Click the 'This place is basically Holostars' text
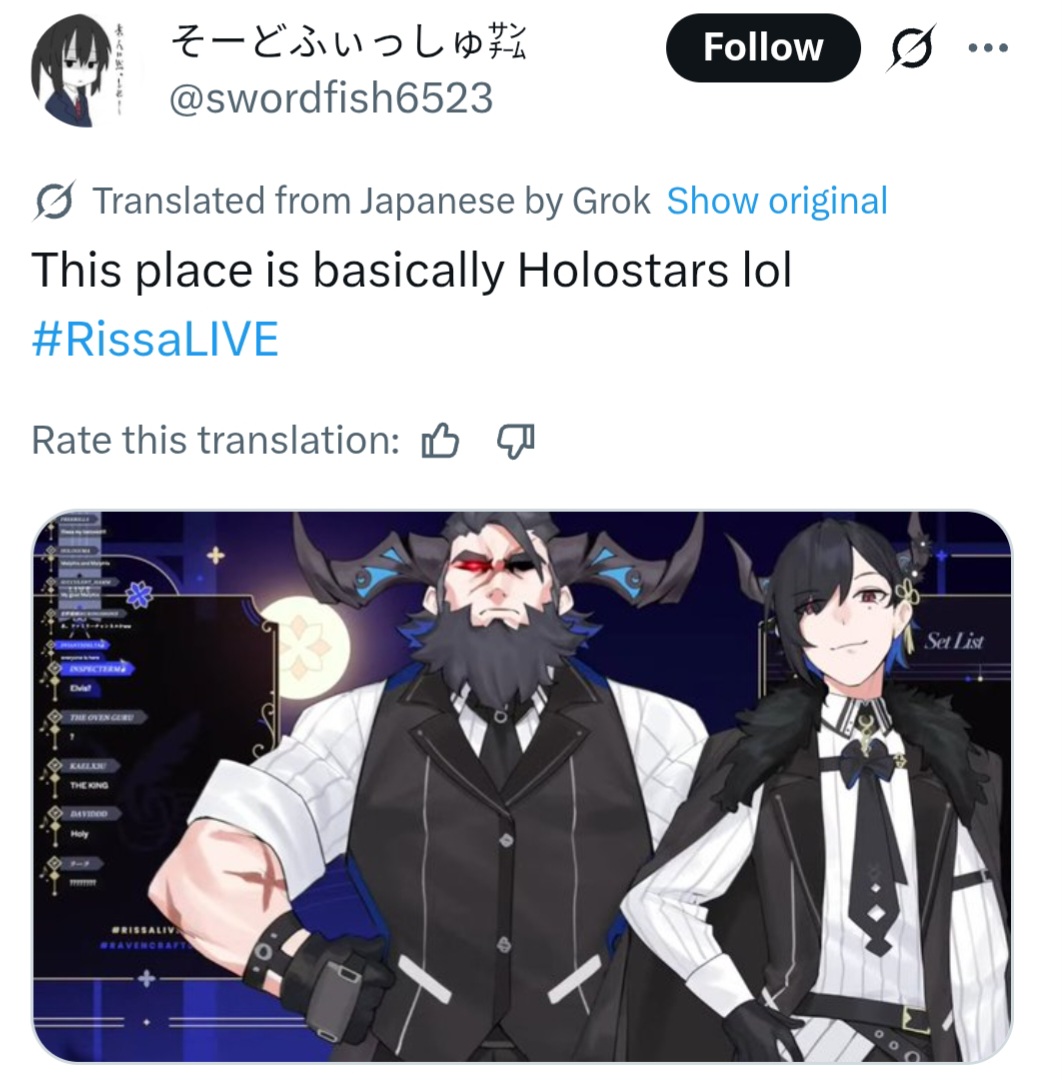Viewport: 1062px width, 1080px height. [379, 269]
